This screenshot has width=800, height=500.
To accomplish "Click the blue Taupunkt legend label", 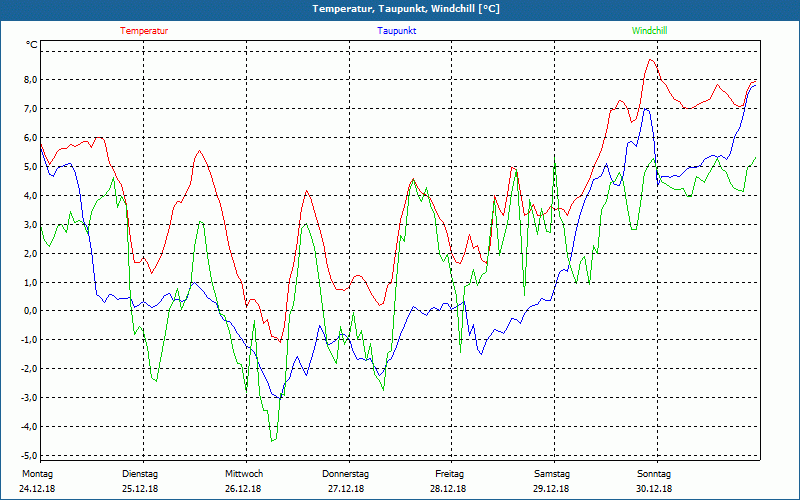I will (397, 31).
